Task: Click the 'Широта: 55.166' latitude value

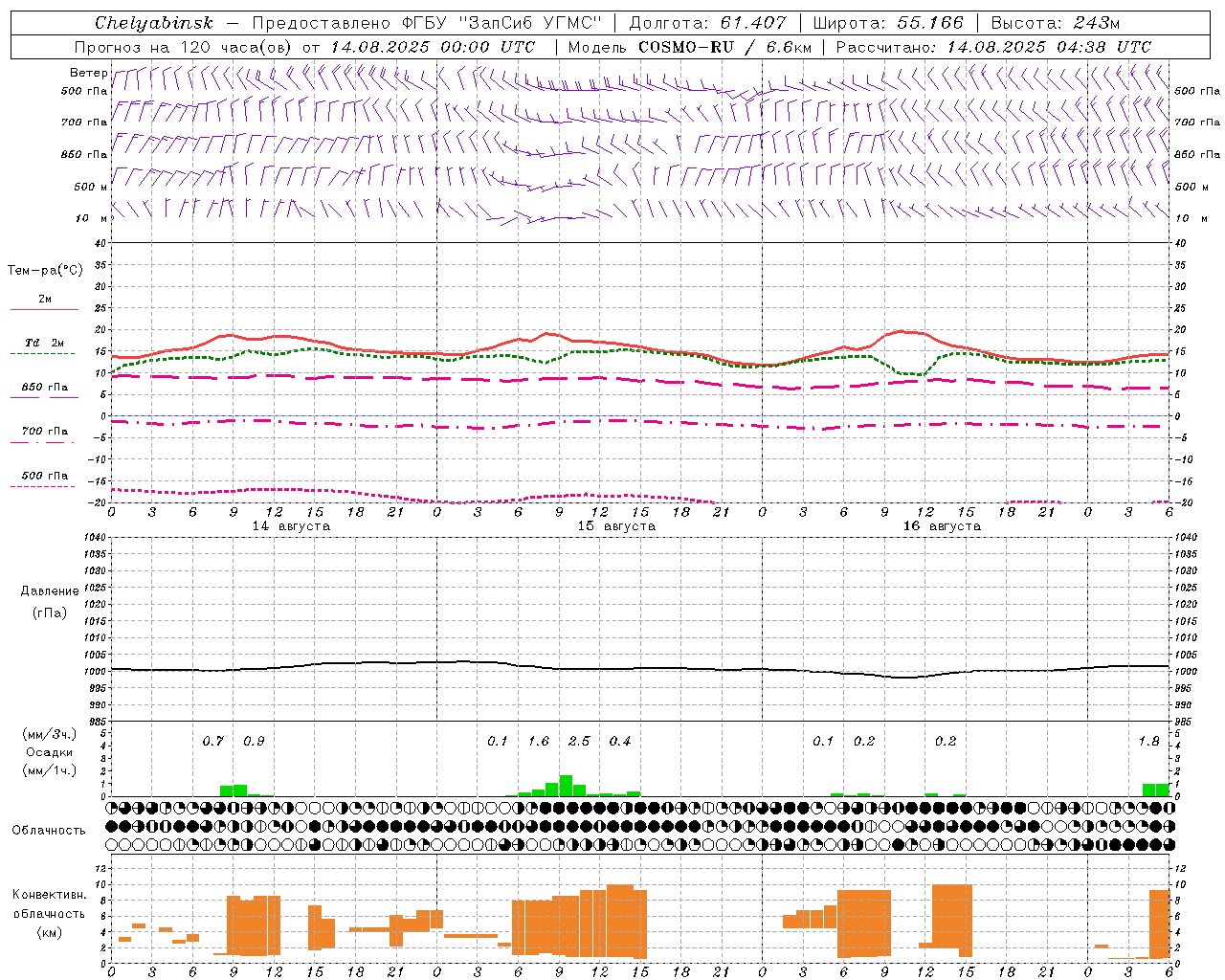Action: (888, 23)
